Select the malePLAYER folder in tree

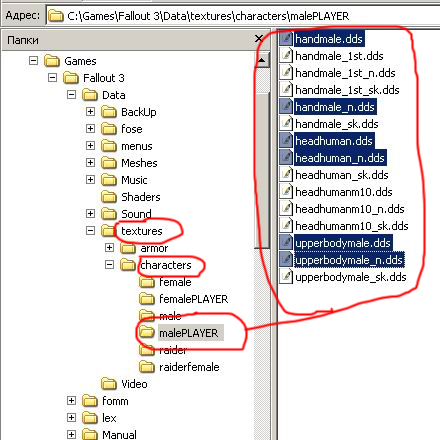point(188,333)
